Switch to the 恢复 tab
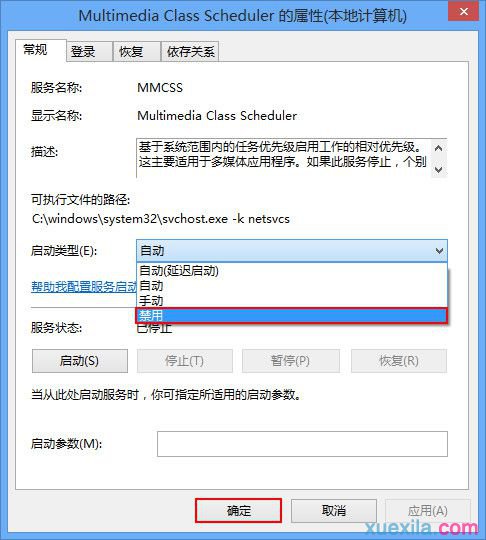The image size is (486, 540). 137,52
